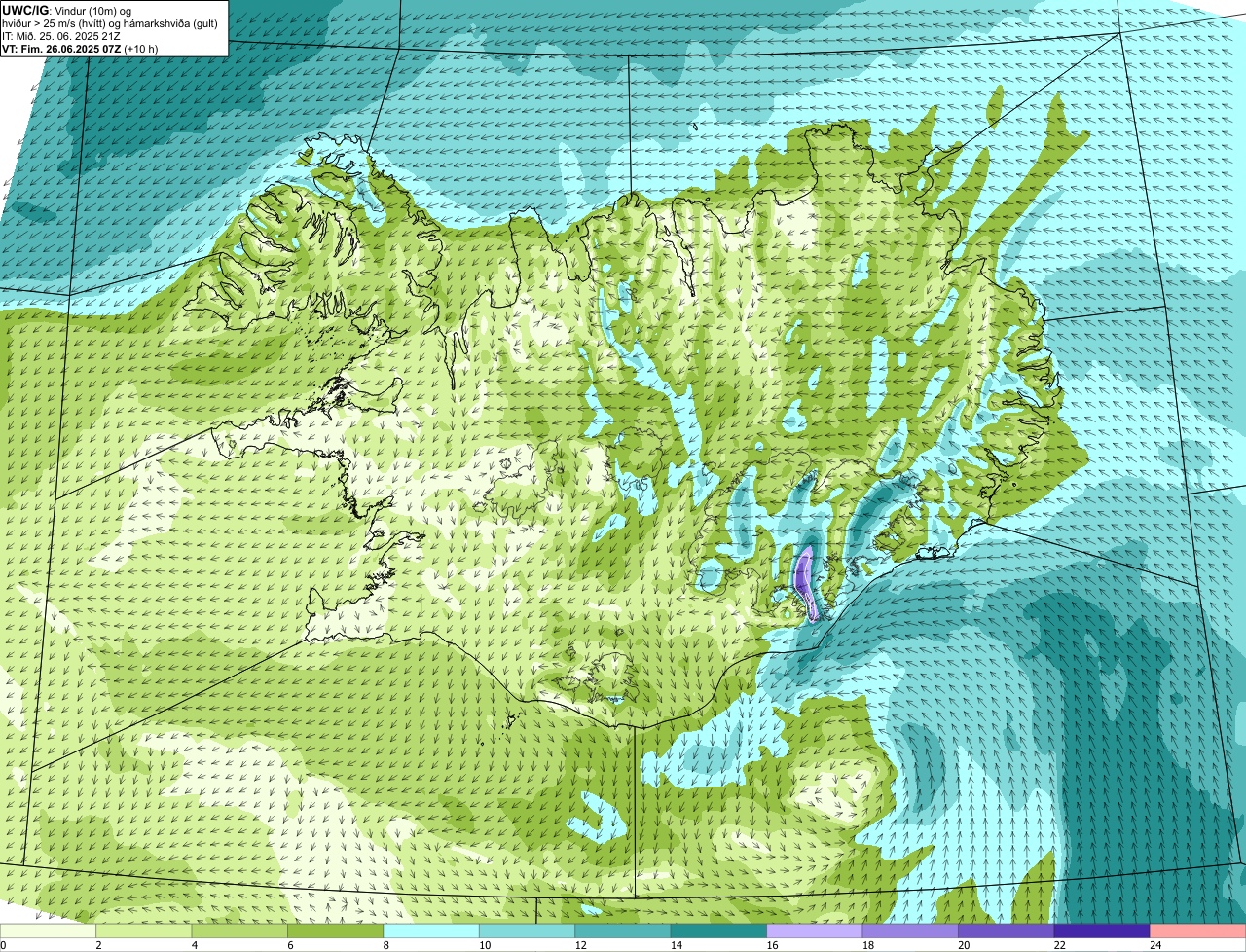The height and width of the screenshot is (952, 1246).
Task: Click the "22" label on the scale
Action: click(x=1060, y=945)
